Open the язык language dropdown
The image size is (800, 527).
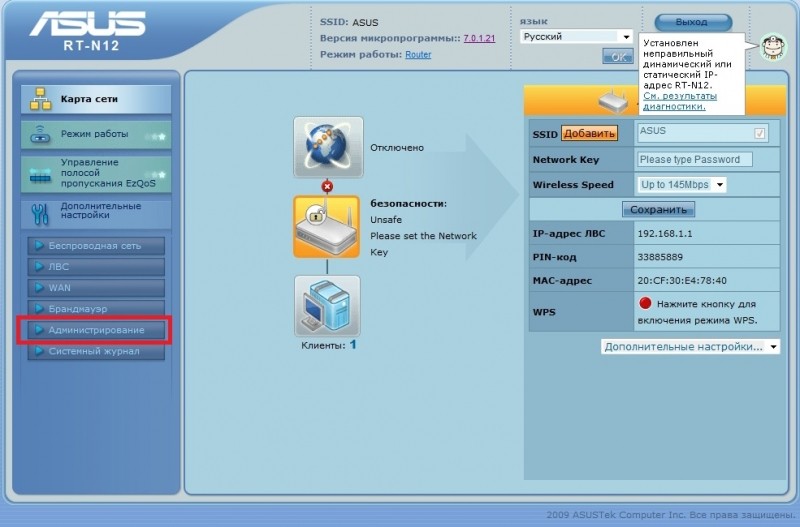[577, 37]
